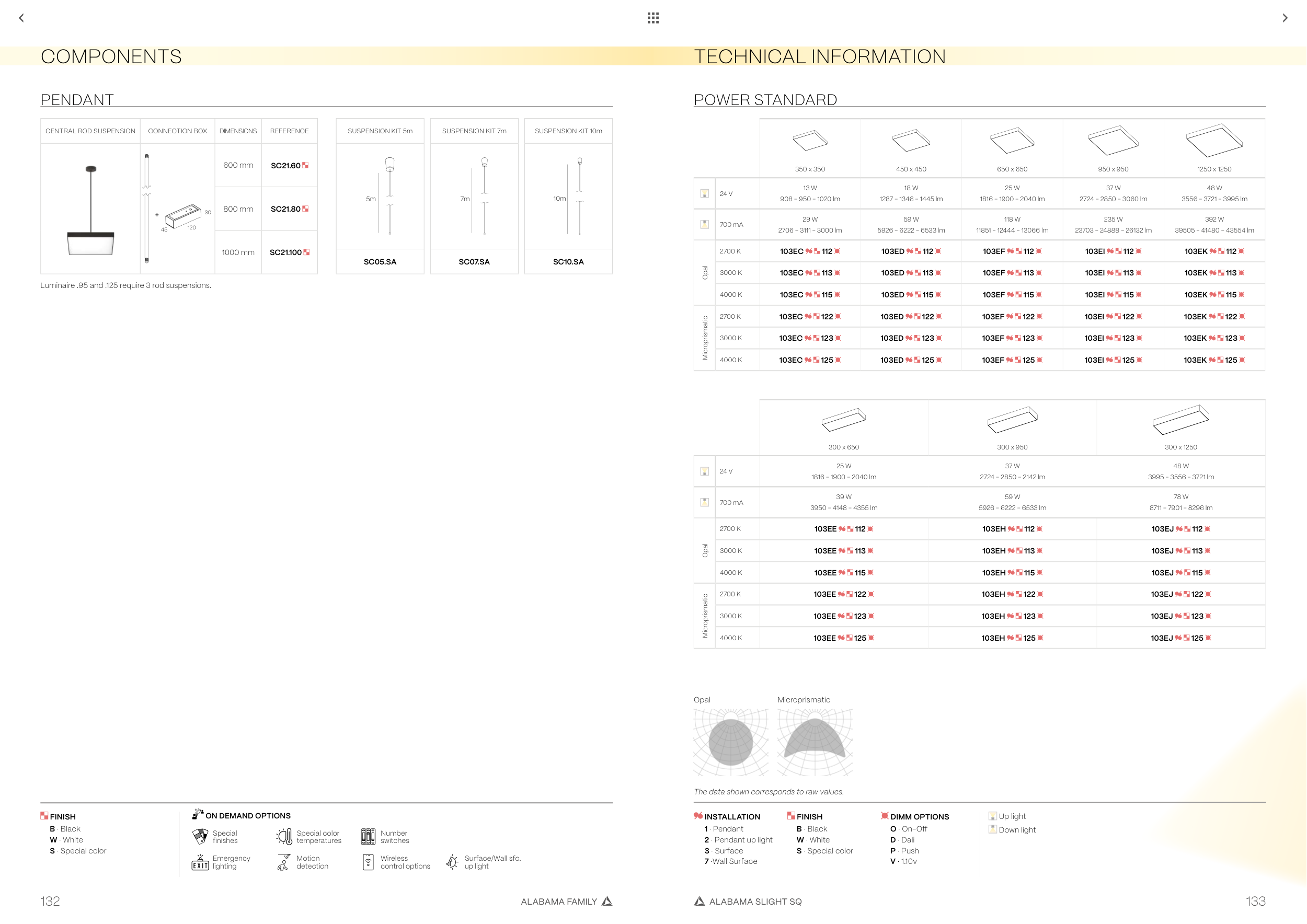
Task: Click the Wireless control options icon
Action: [368, 862]
